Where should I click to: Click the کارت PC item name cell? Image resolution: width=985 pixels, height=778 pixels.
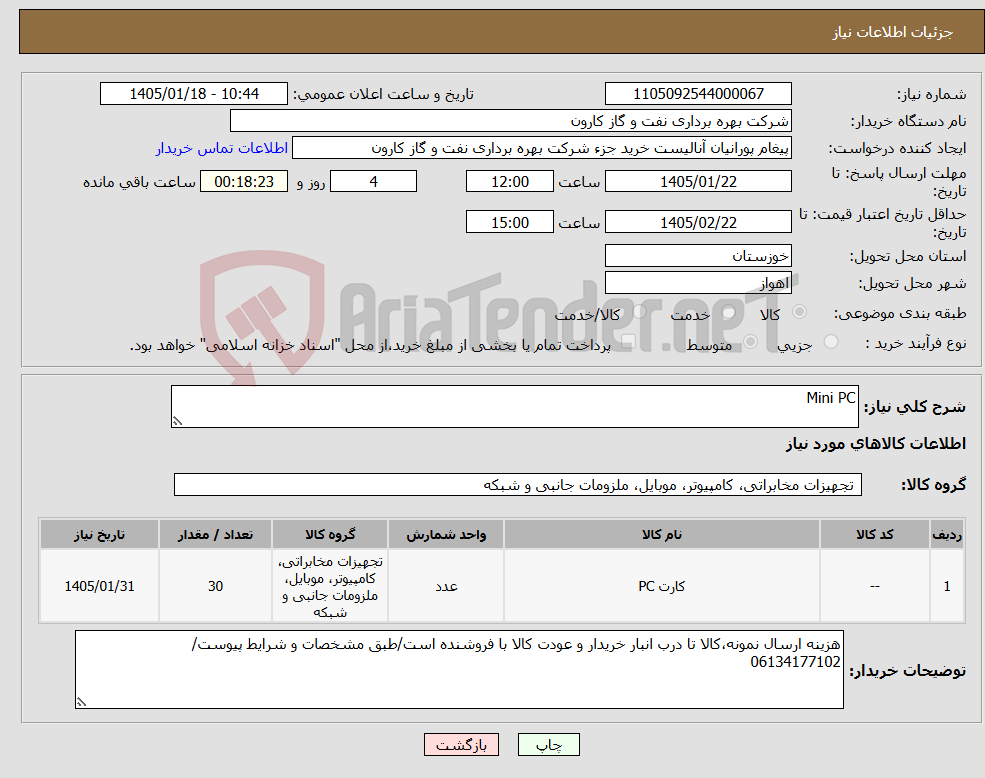661,586
